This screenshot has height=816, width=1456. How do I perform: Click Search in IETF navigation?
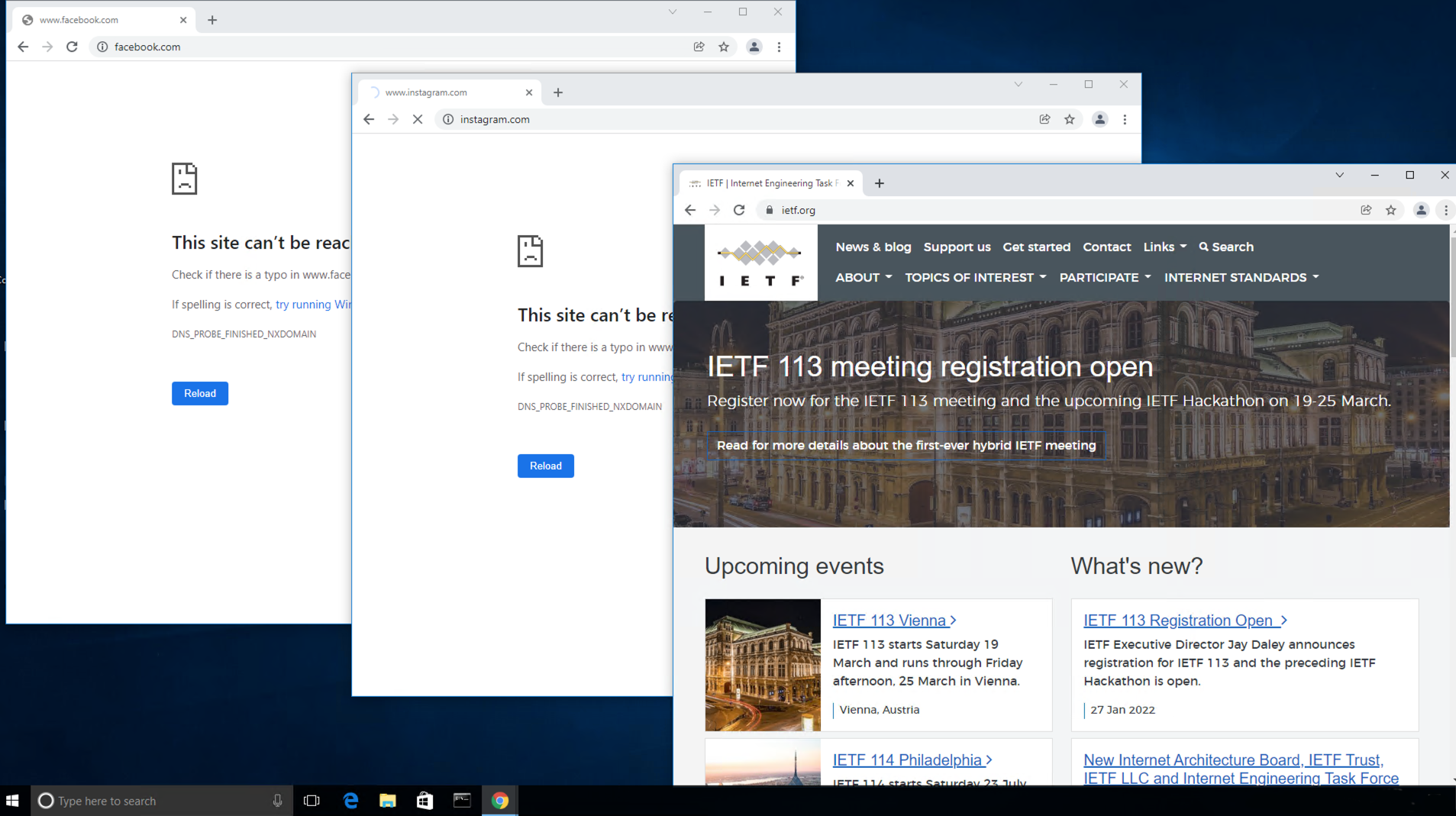pos(1226,247)
